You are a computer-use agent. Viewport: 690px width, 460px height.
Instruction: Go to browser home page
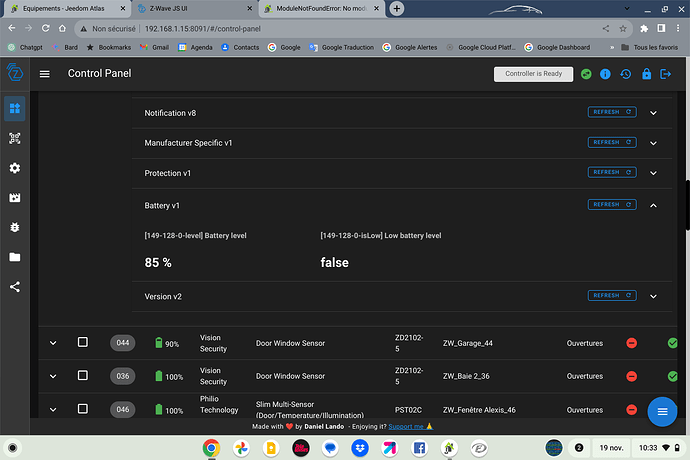tap(62, 28)
